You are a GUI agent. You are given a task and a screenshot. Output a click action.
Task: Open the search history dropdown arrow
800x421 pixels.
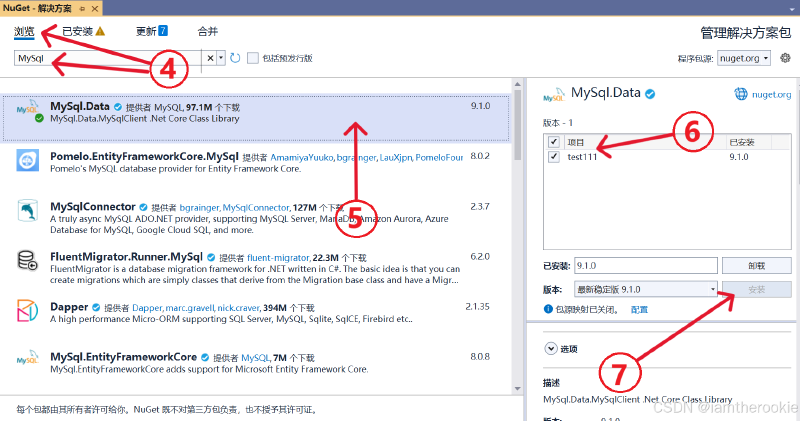(x=221, y=58)
